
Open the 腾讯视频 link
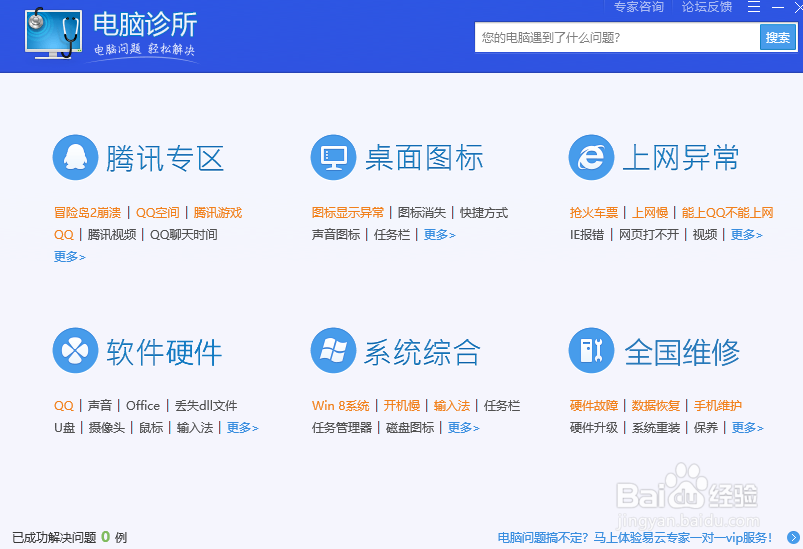(112, 235)
